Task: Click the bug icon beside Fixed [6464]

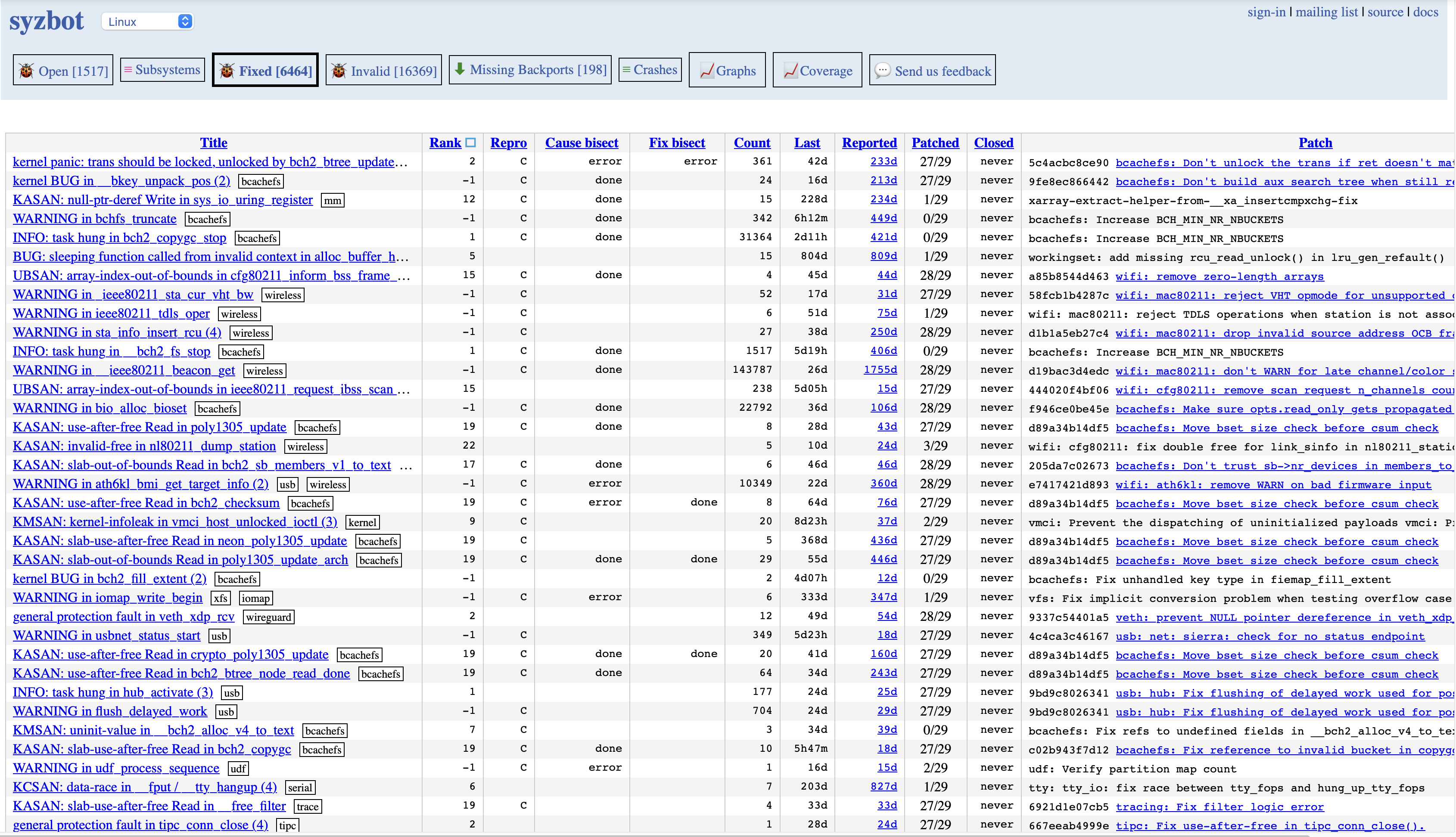Action: (227, 71)
